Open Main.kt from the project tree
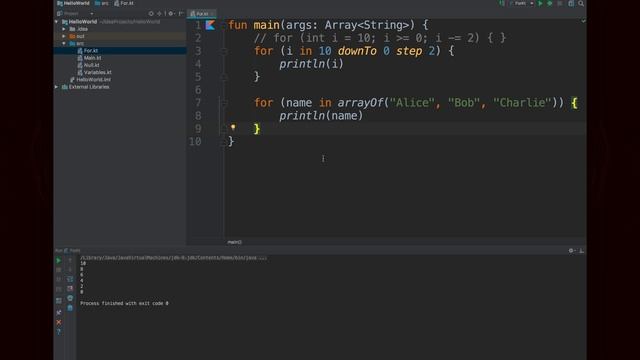Screen dimensions: 640x360 point(92,58)
